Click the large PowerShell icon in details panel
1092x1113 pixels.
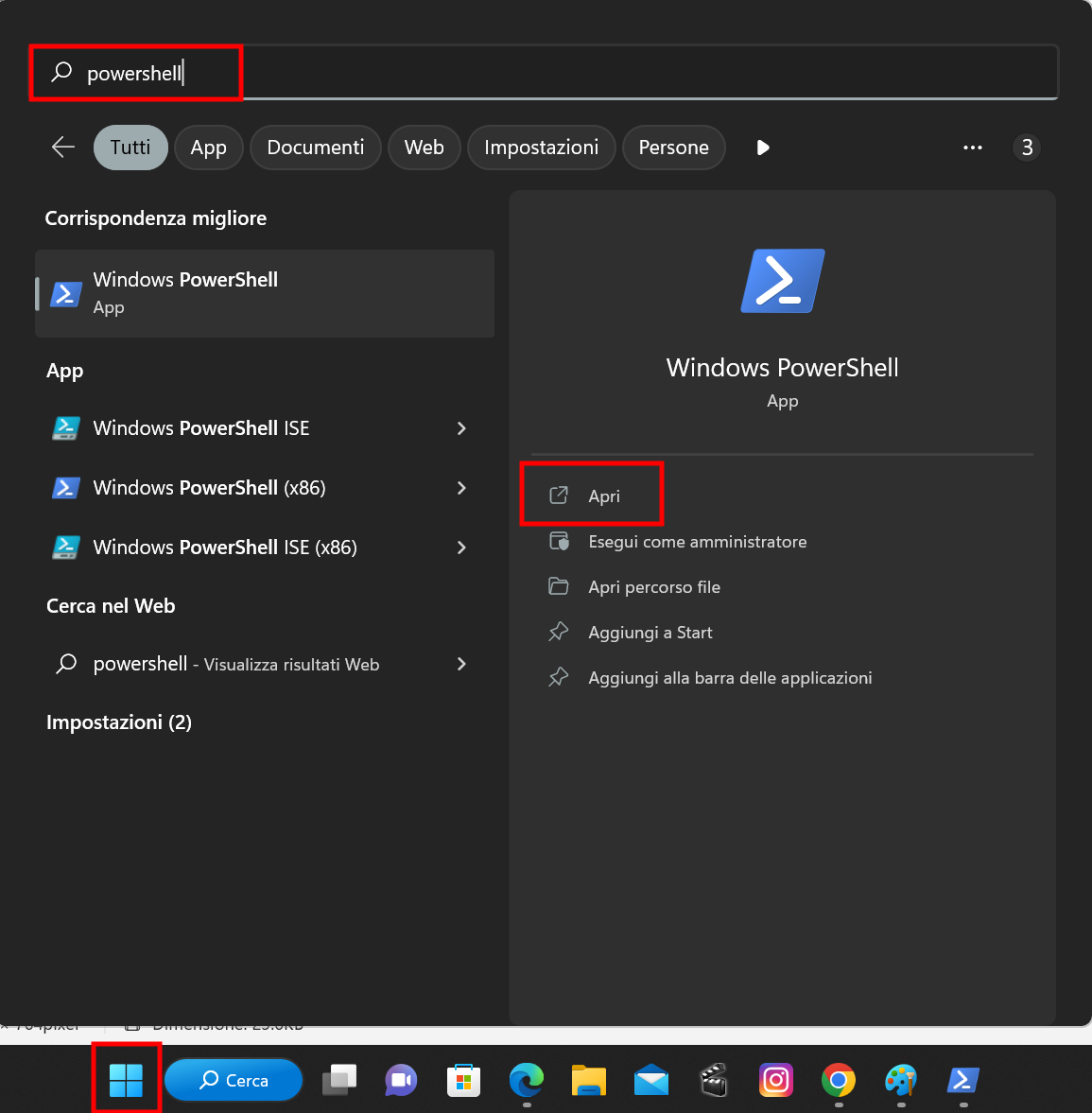782,281
